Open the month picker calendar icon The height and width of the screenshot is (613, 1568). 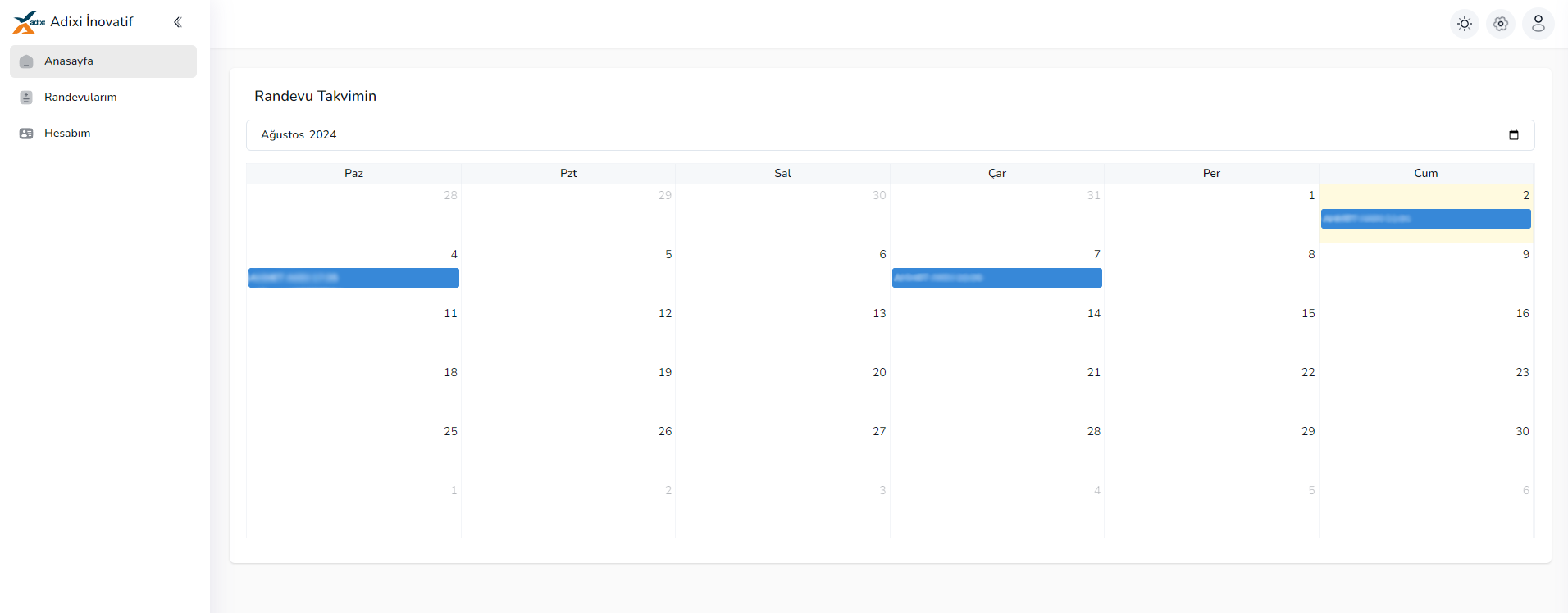1514,135
